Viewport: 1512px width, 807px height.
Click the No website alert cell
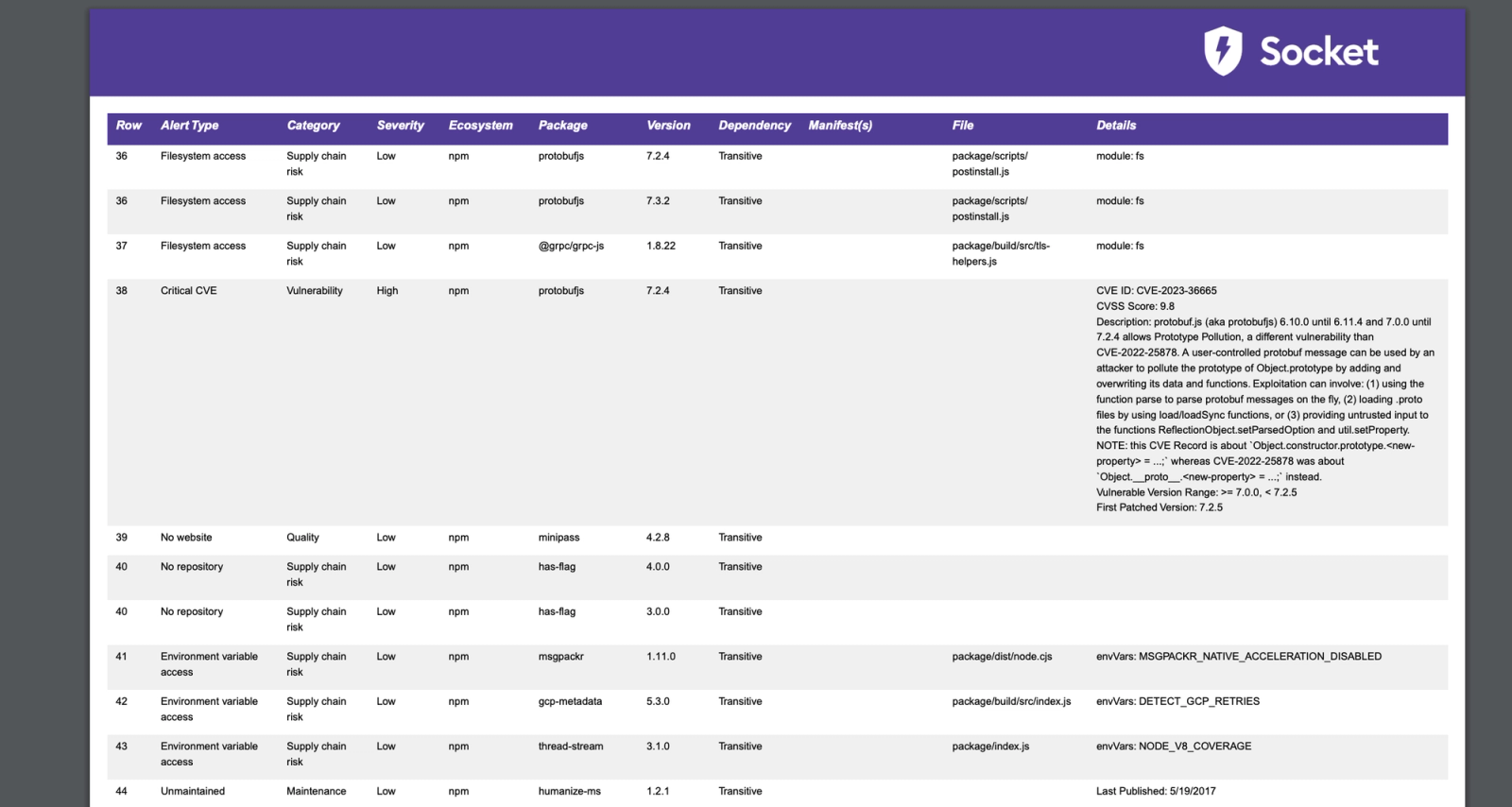click(x=186, y=538)
